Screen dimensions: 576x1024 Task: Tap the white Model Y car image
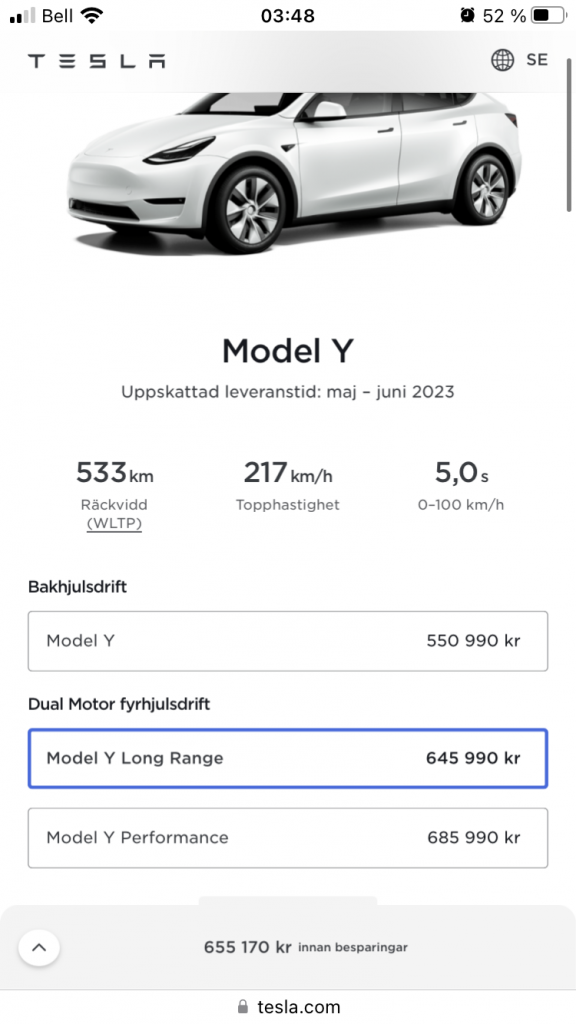pos(294,171)
